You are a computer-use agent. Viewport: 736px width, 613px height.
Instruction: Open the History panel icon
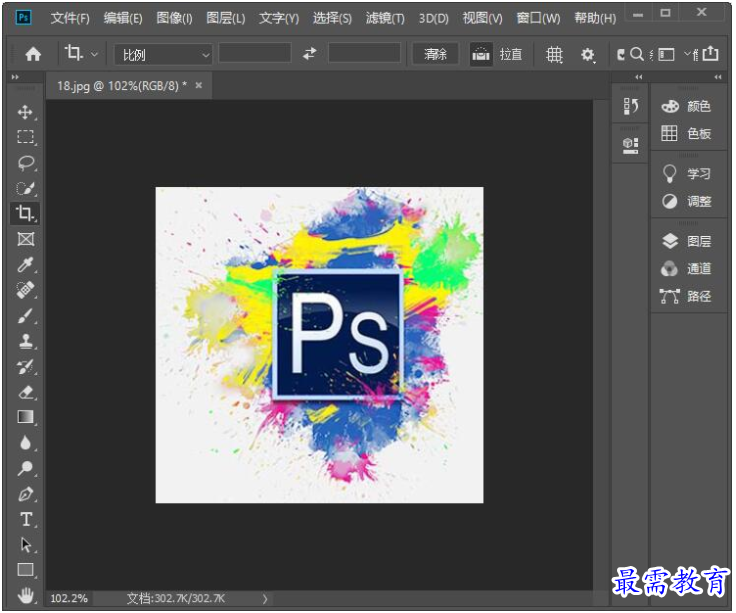tap(630, 106)
